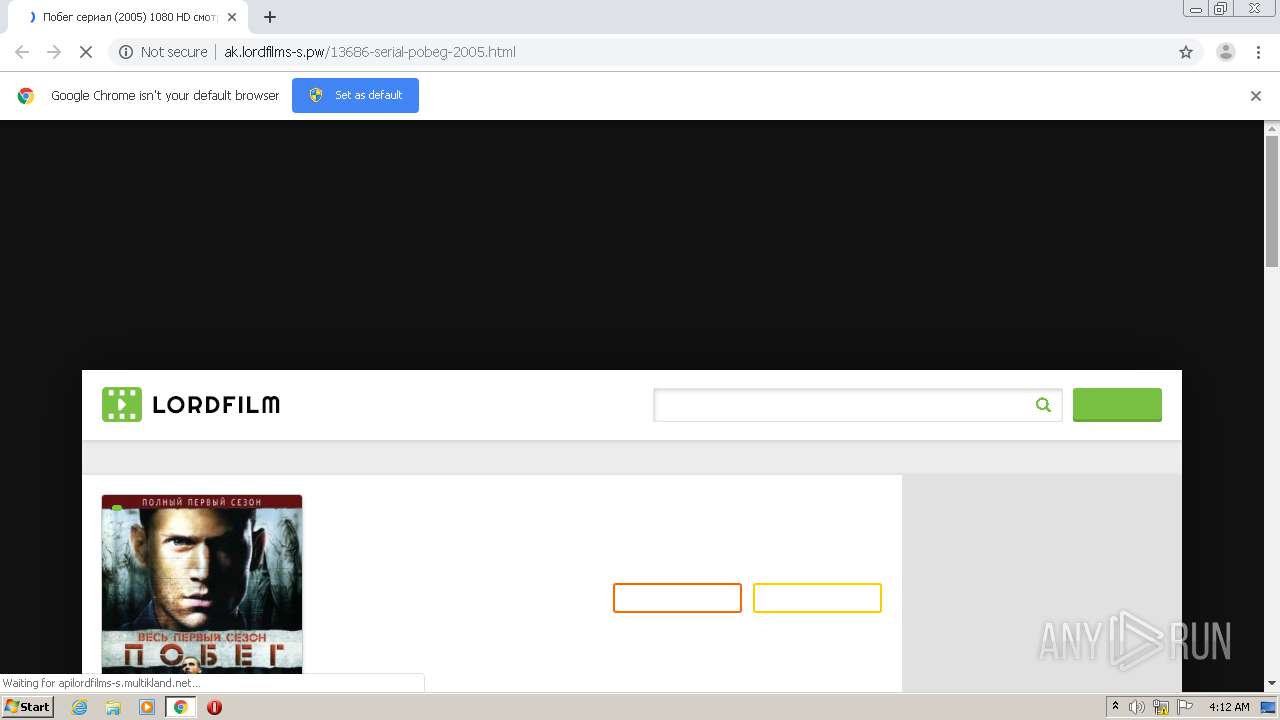Click Google Chrome isn't your default browser text
This screenshot has height=720, width=1280.
coord(165,96)
